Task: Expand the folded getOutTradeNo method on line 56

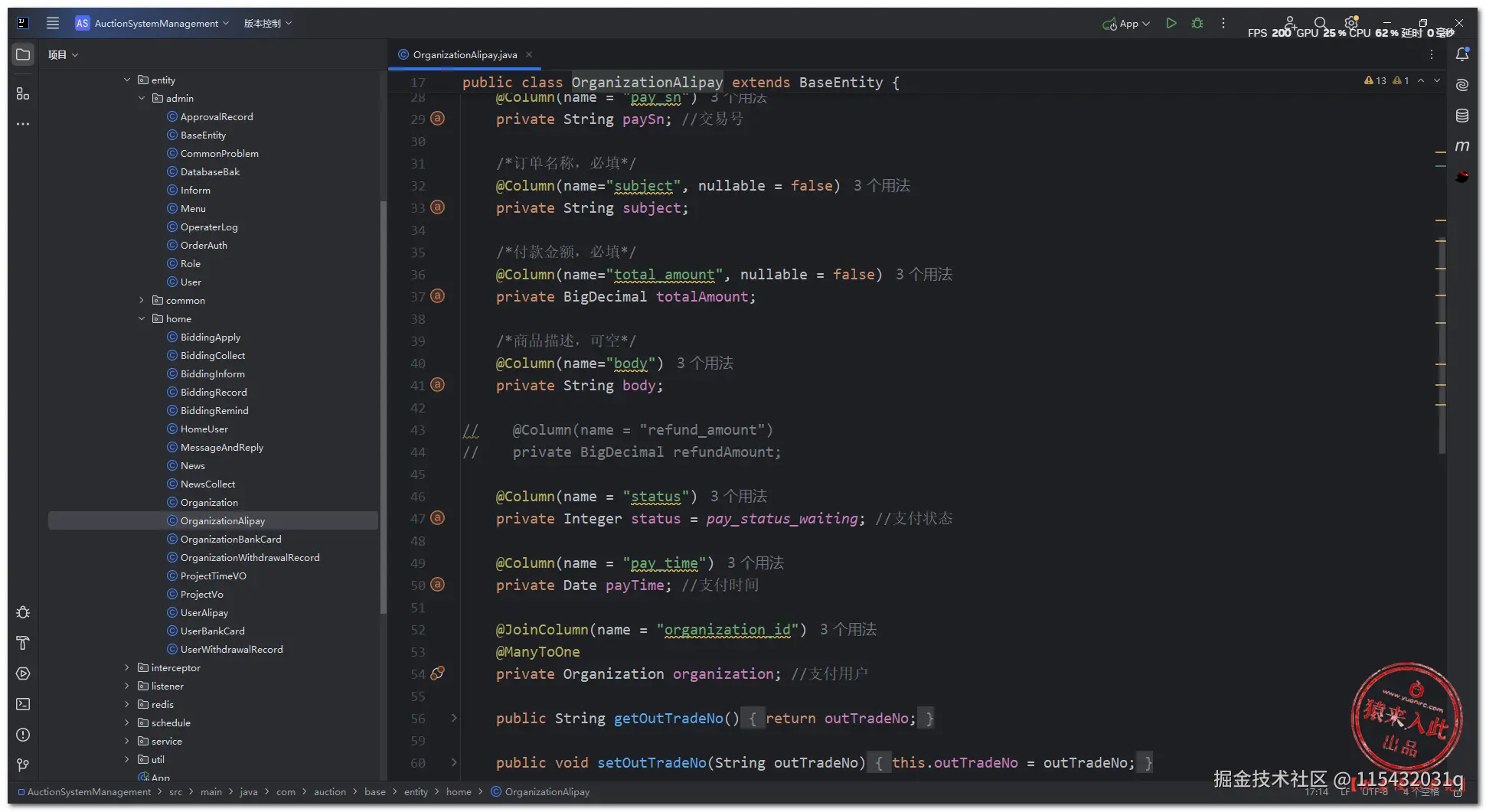Action: 454,718
